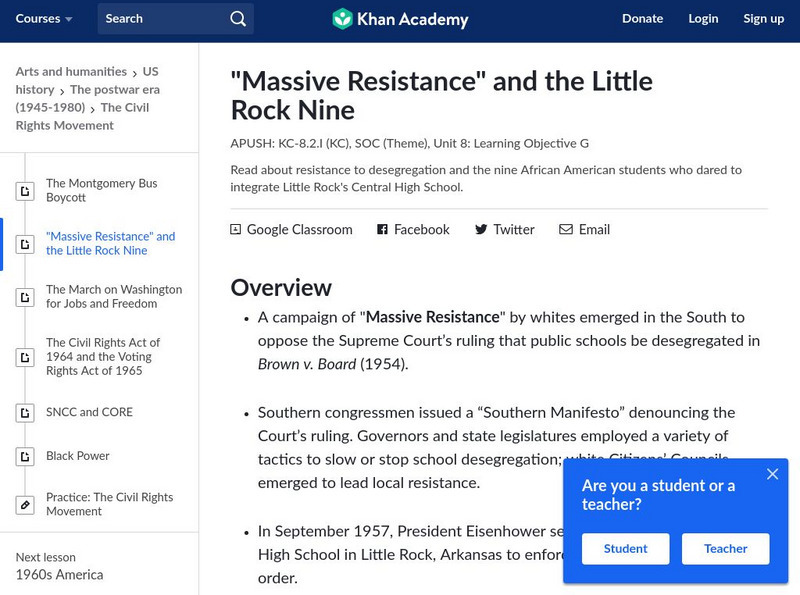Click article icon beside Montgomery Bus Boycott
The width and height of the screenshot is (800, 595).
tap(24, 190)
